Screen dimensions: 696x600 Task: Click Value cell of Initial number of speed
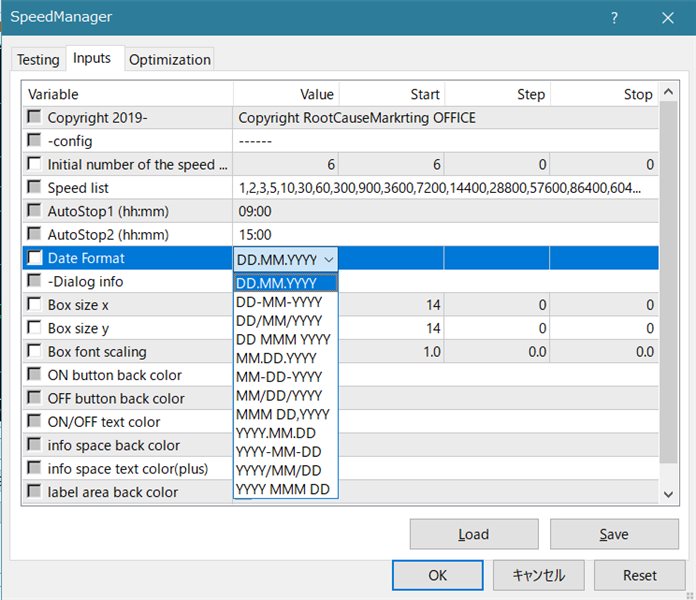[x=286, y=164]
